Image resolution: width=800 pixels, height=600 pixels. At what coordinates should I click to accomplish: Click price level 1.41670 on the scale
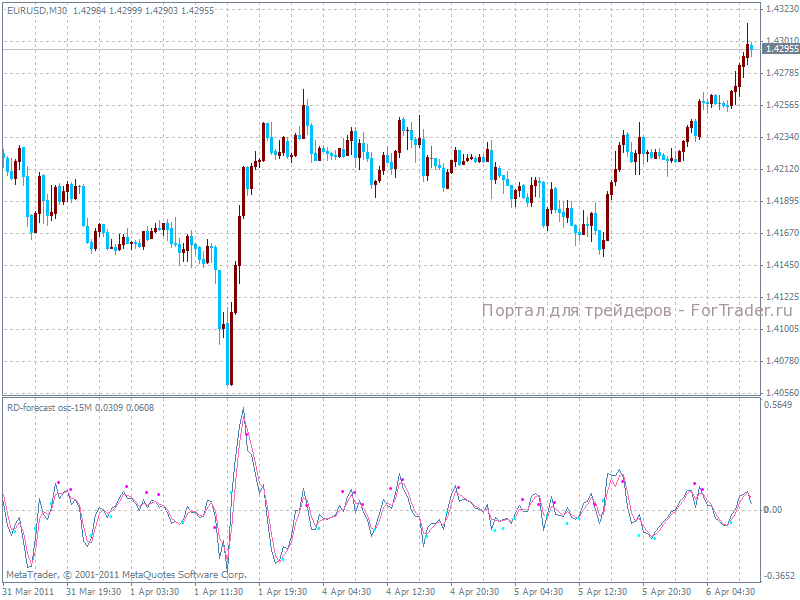tap(782, 233)
